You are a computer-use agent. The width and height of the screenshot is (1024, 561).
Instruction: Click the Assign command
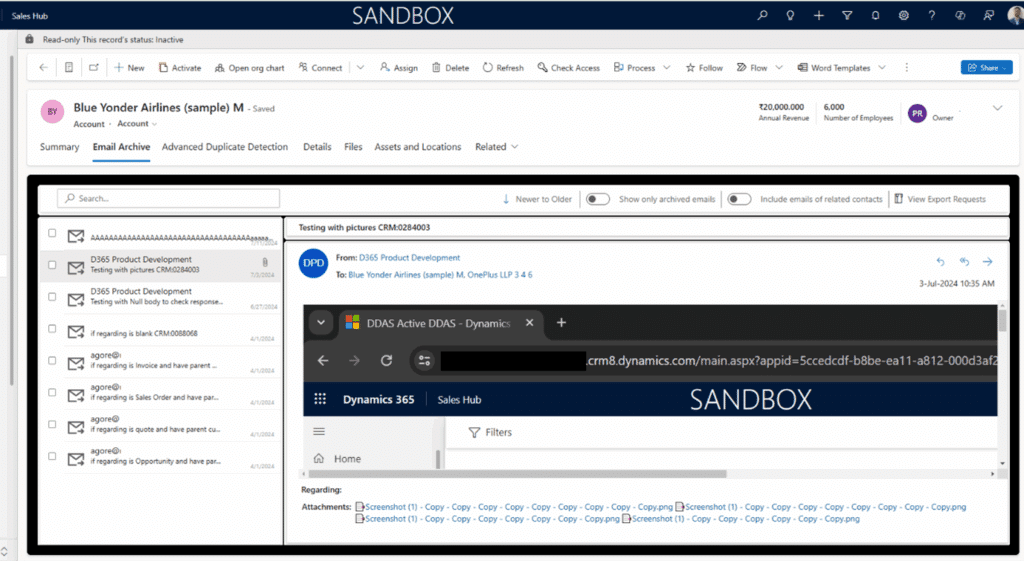tap(399, 67)
